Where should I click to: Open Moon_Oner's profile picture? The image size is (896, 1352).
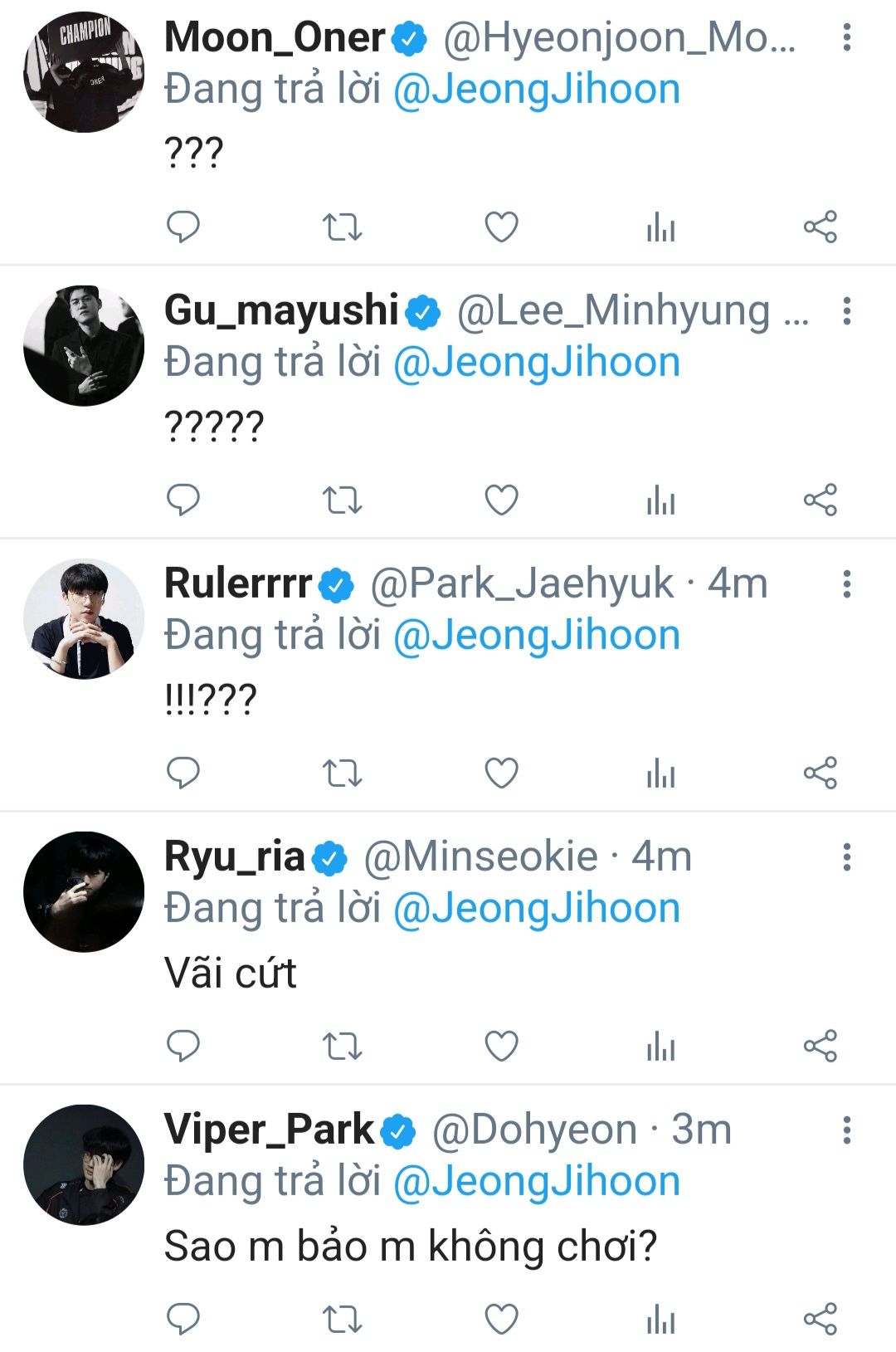(84, 72)
